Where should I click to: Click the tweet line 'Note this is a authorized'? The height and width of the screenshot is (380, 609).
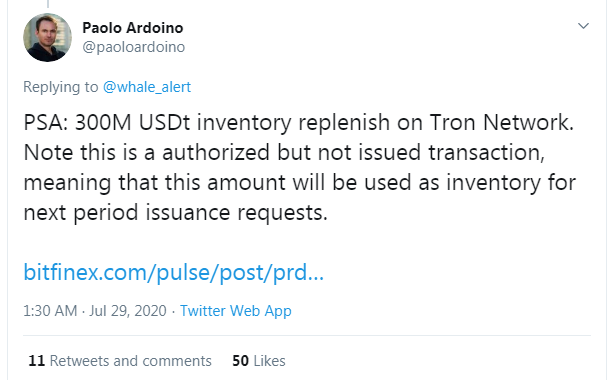click(x=284, y=153)
